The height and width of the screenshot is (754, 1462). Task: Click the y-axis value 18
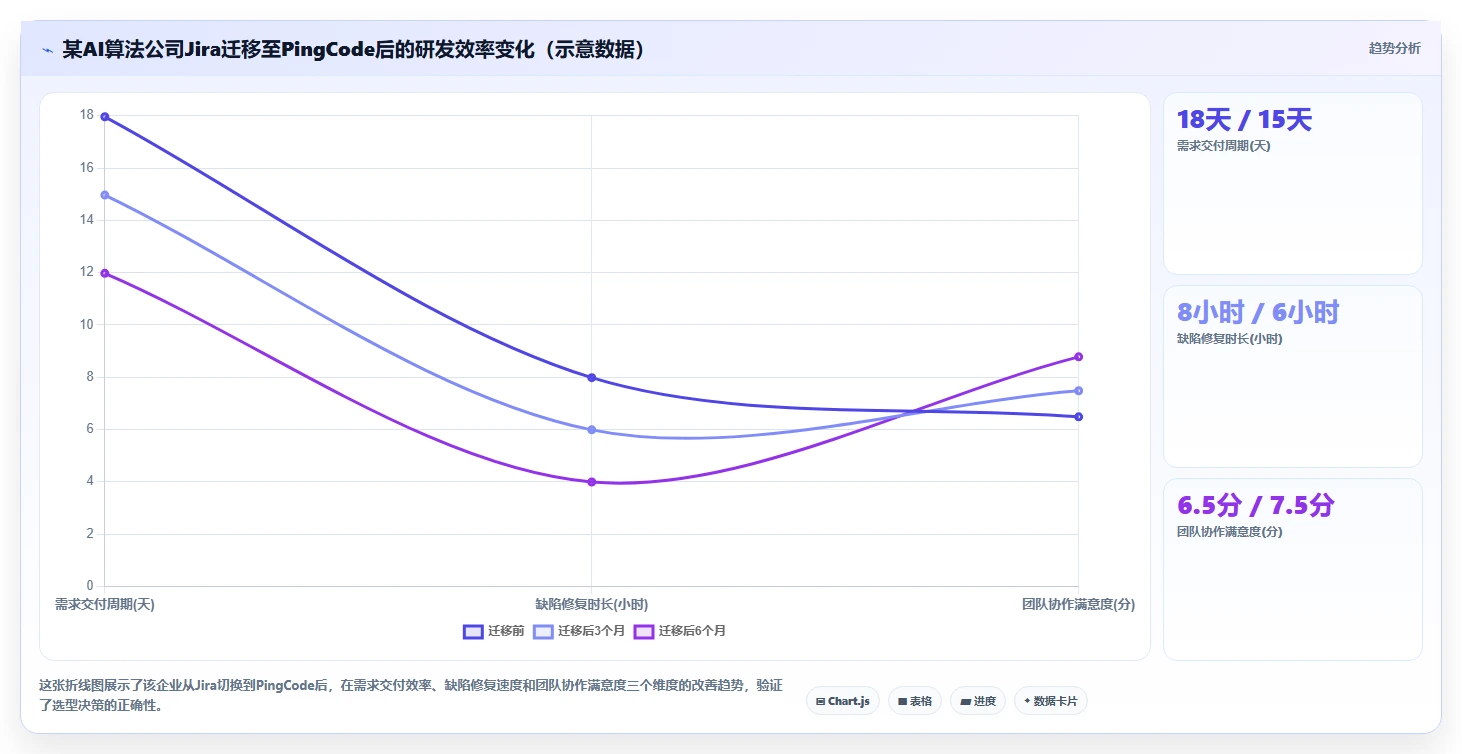point(87,116)
